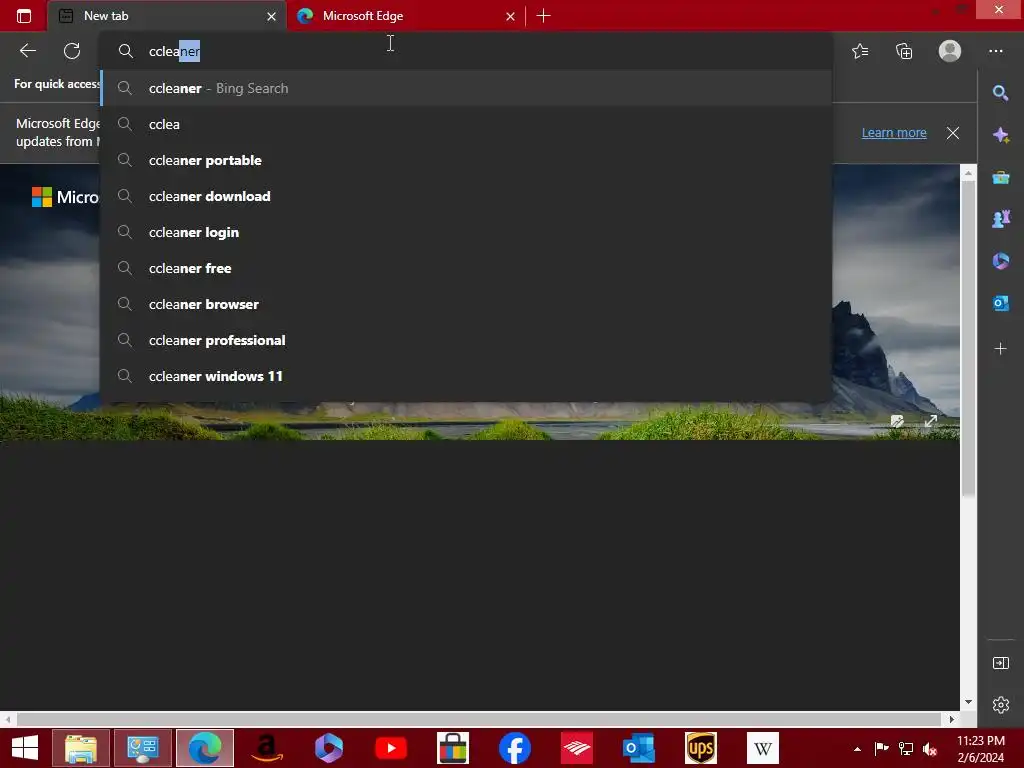Open Wikipedia from the taskbar
This screenshot has width=1024, height=768.
pyautogui.click(x=763, y=748)
